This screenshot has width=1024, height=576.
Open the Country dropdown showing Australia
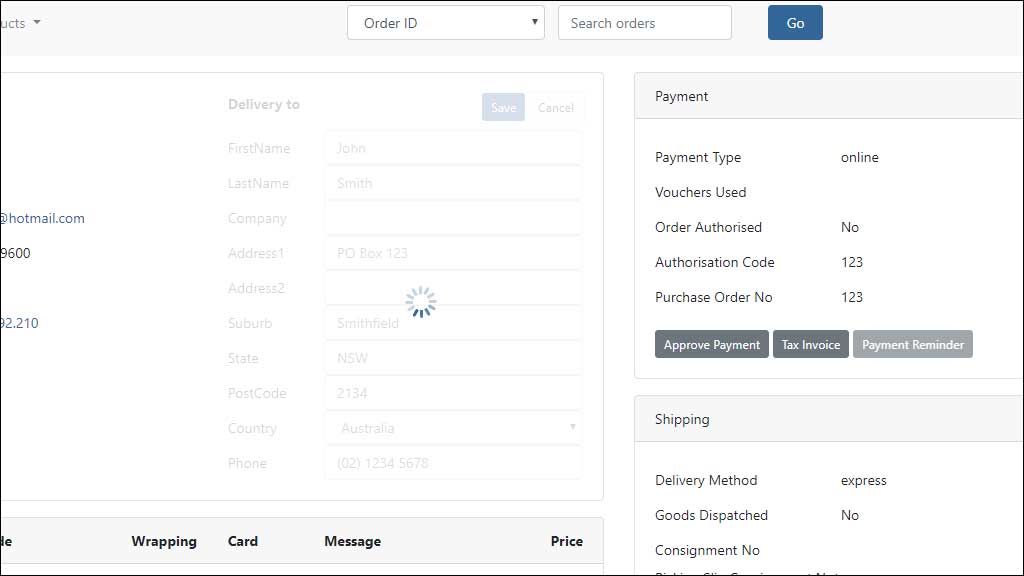[x=453, y=428]
